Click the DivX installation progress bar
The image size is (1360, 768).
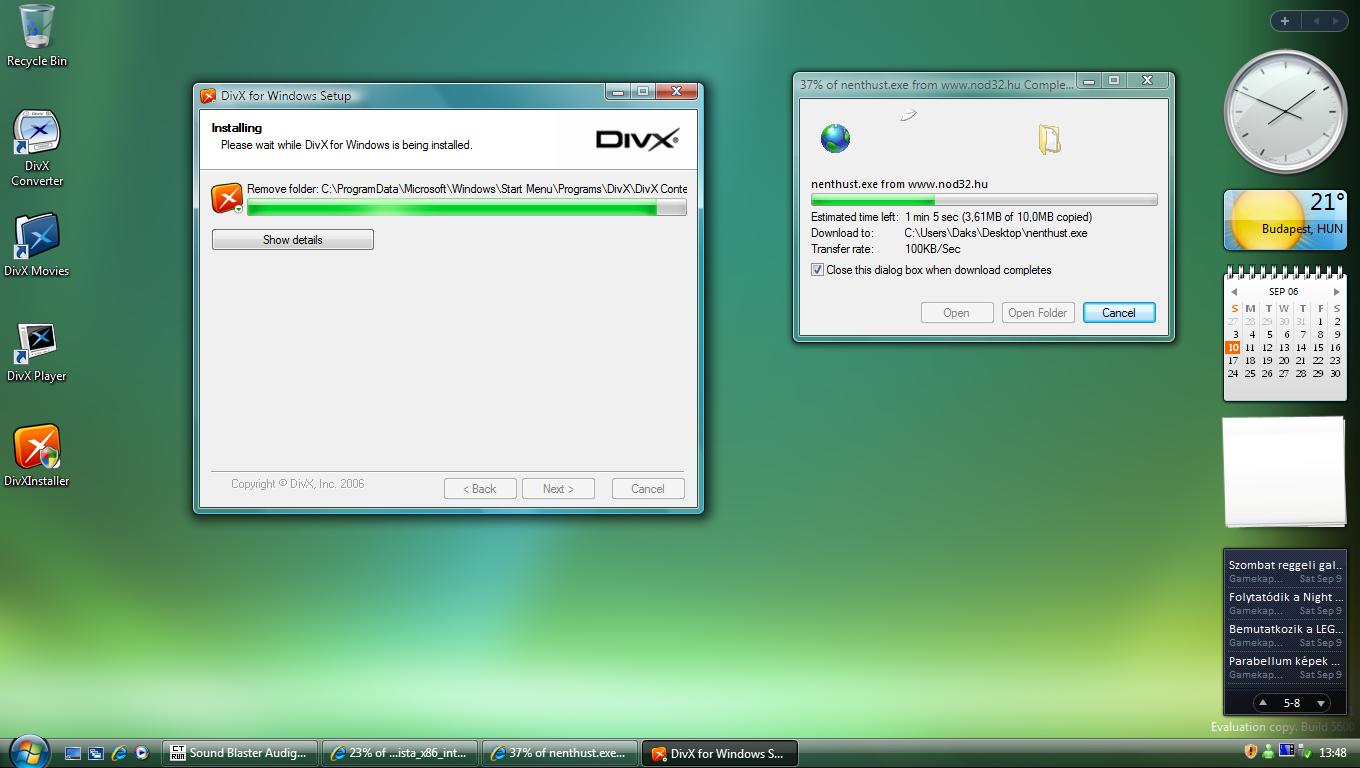[x=467, y=207]
